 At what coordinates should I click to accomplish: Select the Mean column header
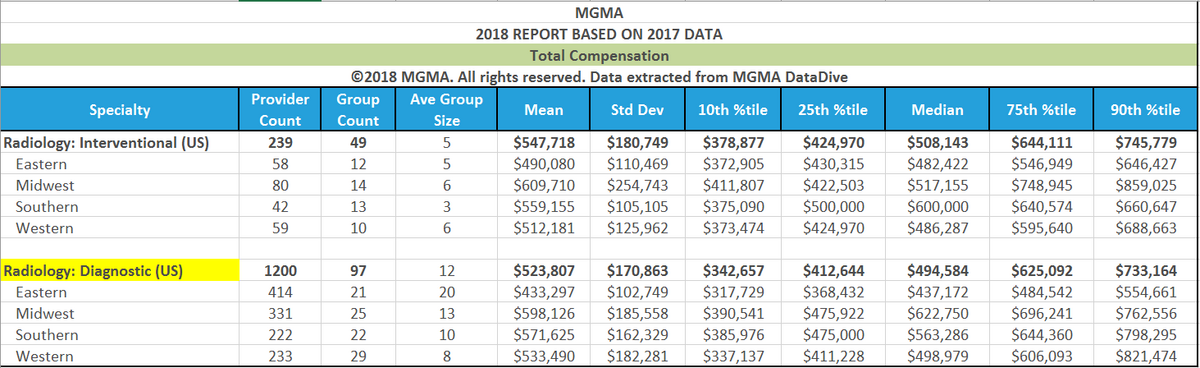(x=544, y=110)
